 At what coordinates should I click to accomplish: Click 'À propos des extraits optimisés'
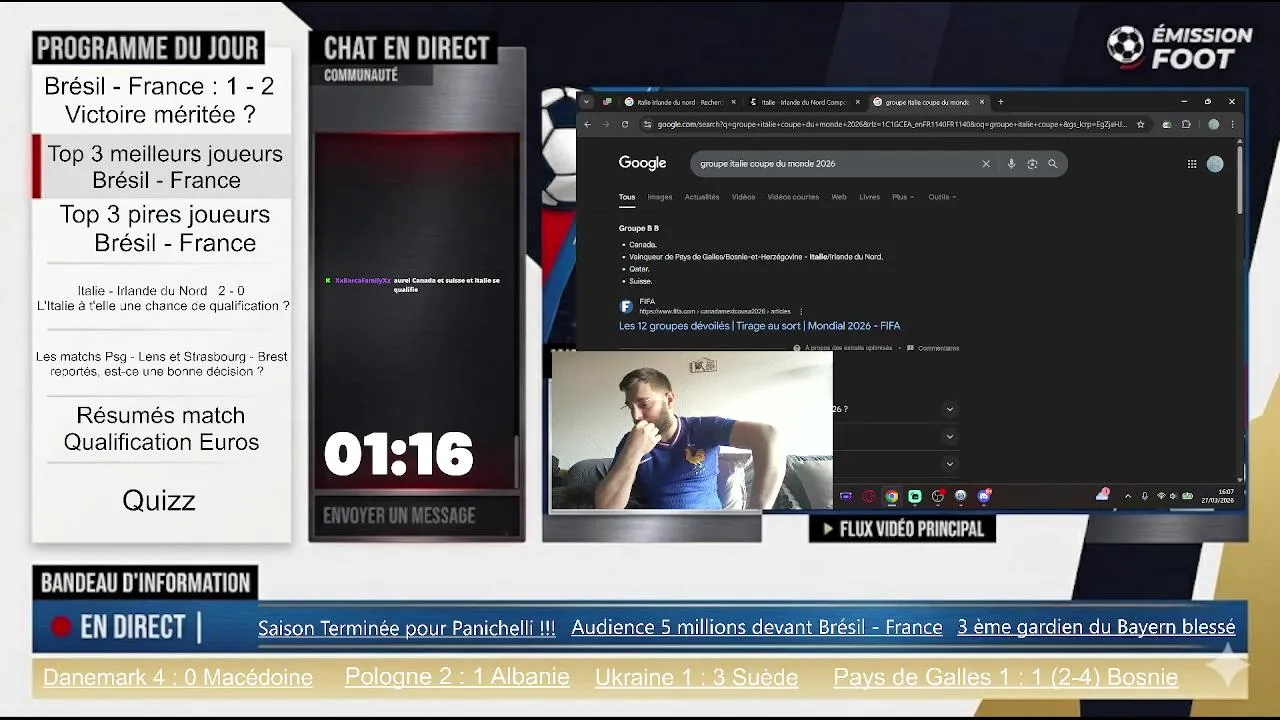(843, 348)
